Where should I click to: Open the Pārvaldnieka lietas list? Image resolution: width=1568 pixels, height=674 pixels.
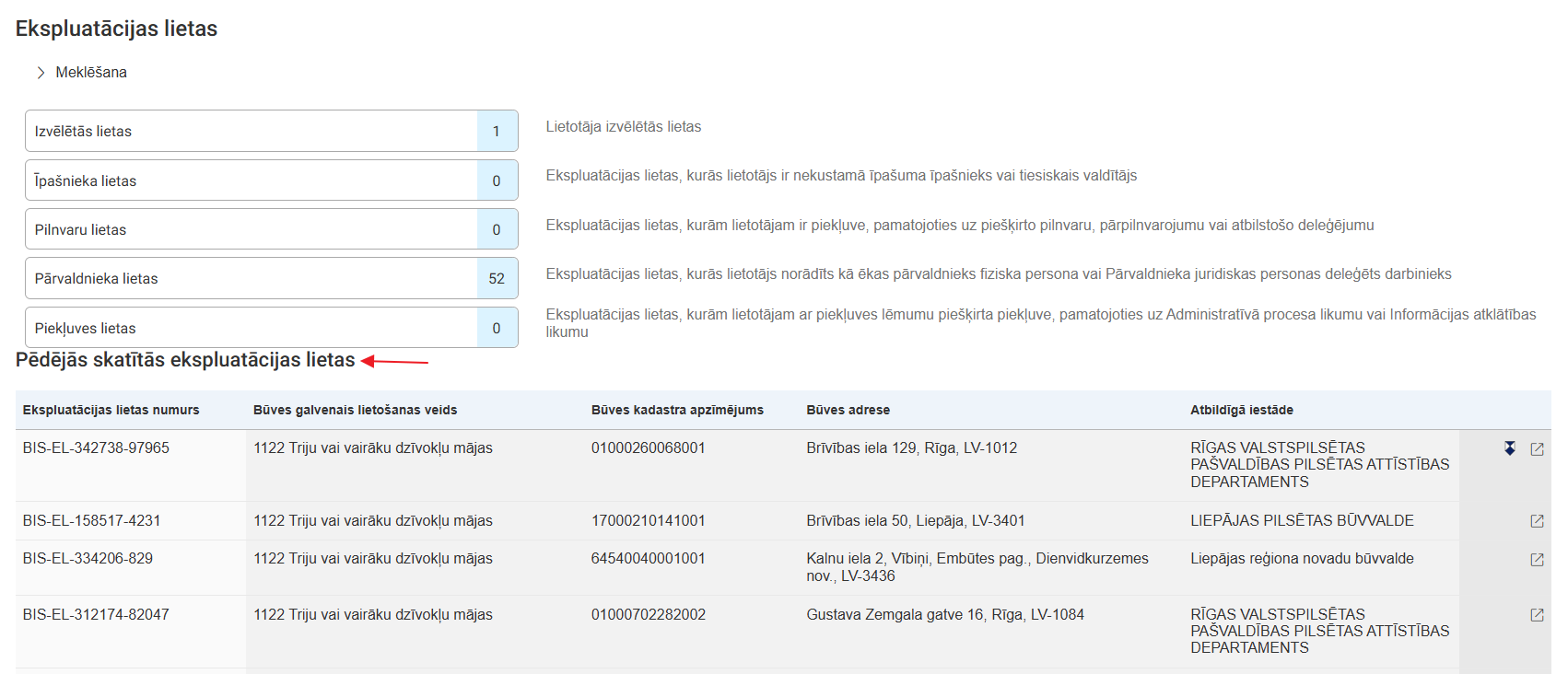pyautogui.click(x=251, y=279)
